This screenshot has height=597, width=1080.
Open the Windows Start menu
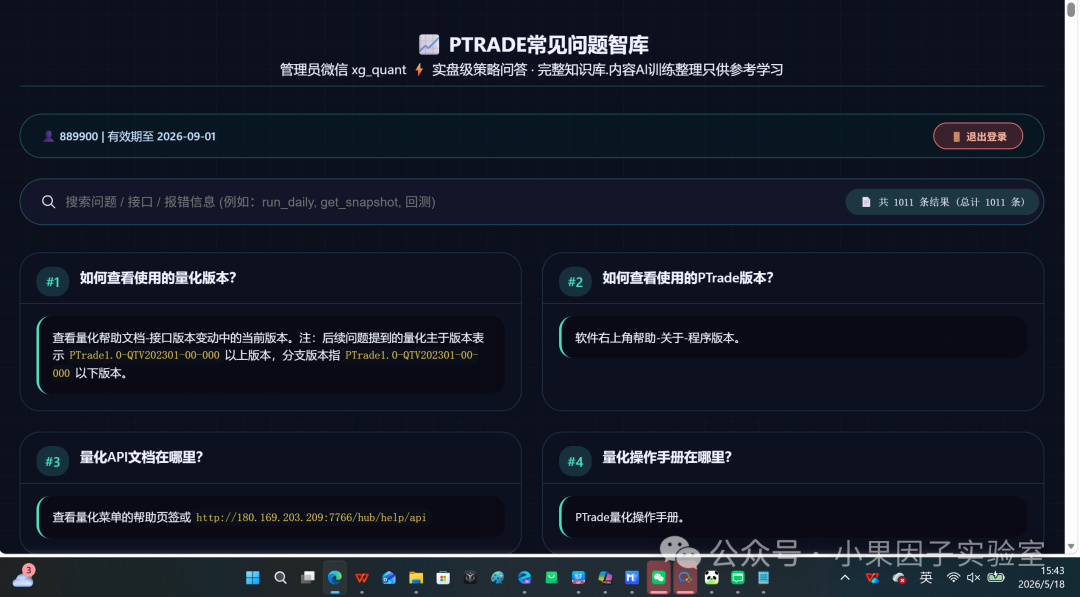(x=253, y=578)
